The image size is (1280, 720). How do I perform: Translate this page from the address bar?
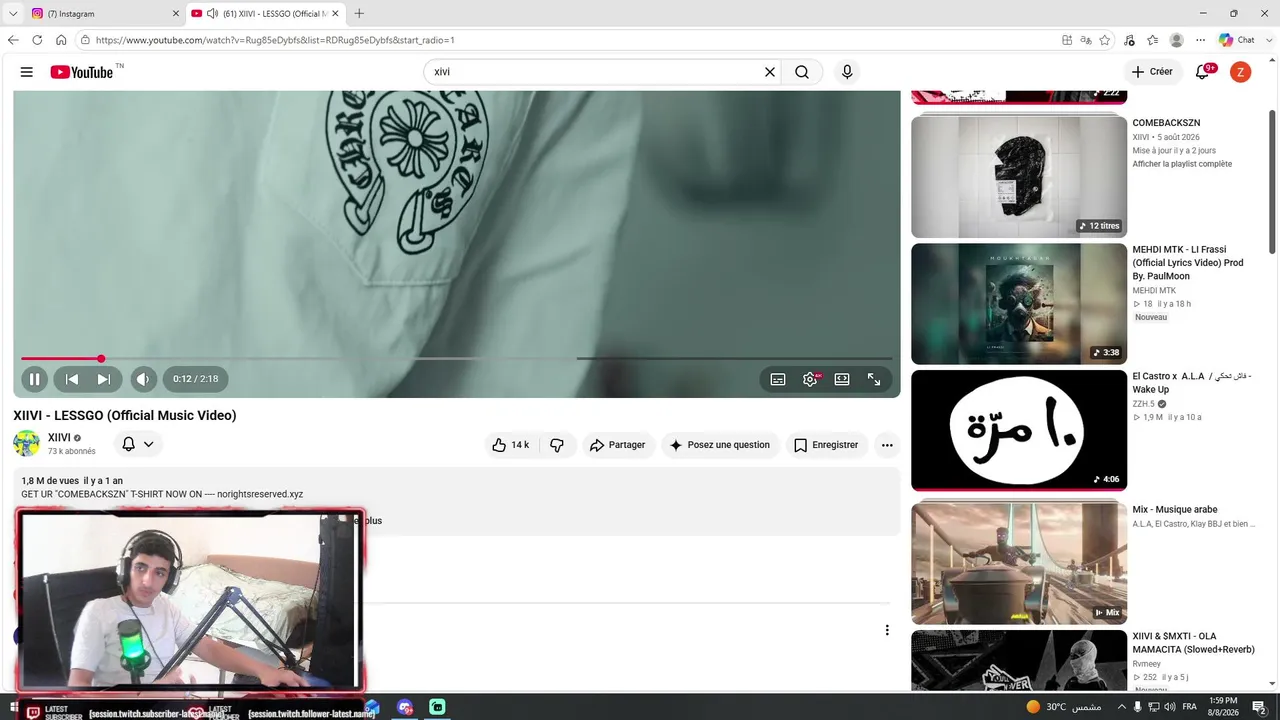pyautogui.click(x=1086, y=40)
